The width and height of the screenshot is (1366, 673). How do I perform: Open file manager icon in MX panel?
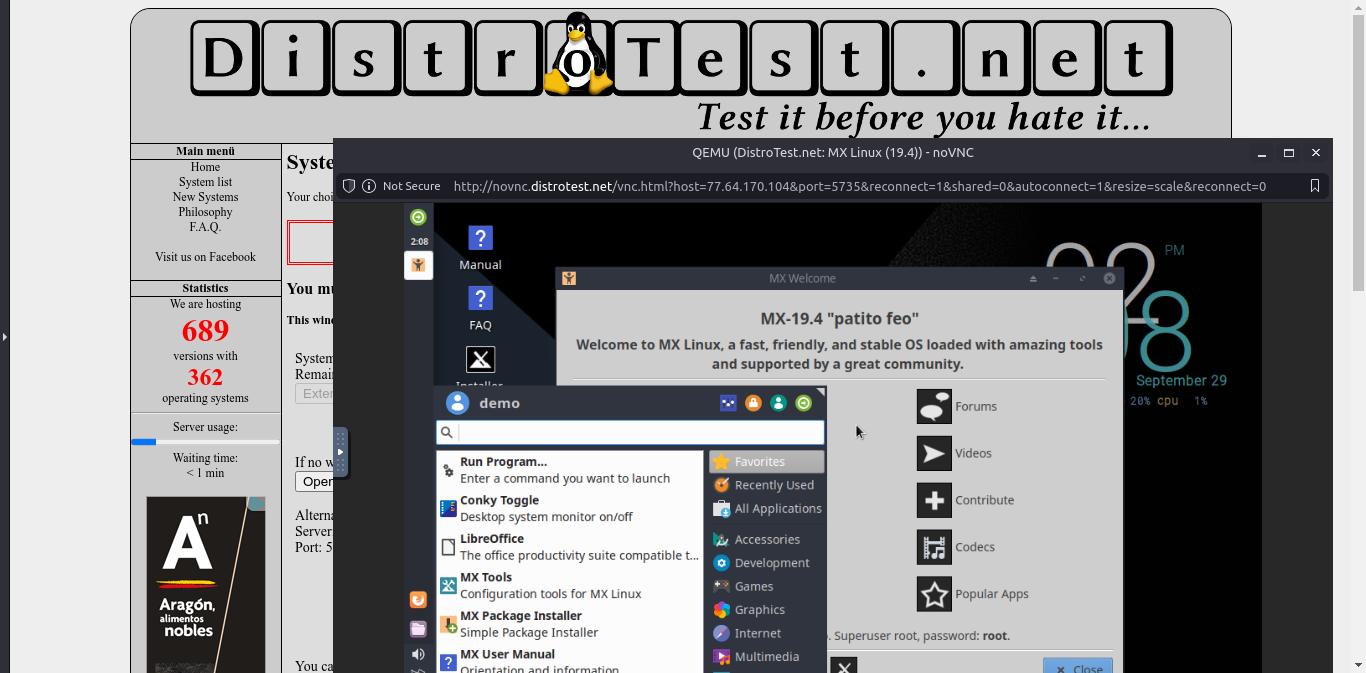[x=418, y=629]
